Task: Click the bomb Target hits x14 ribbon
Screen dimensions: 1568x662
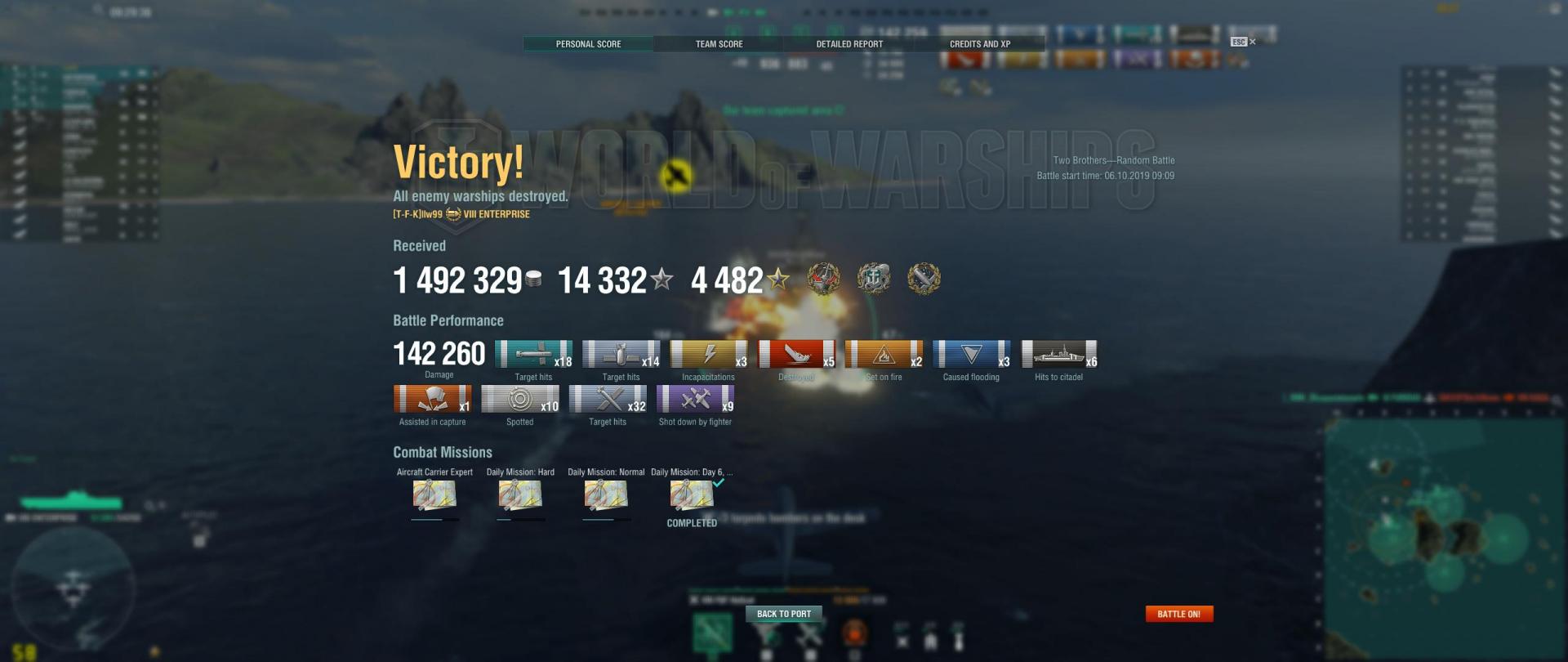Action: 621,355
